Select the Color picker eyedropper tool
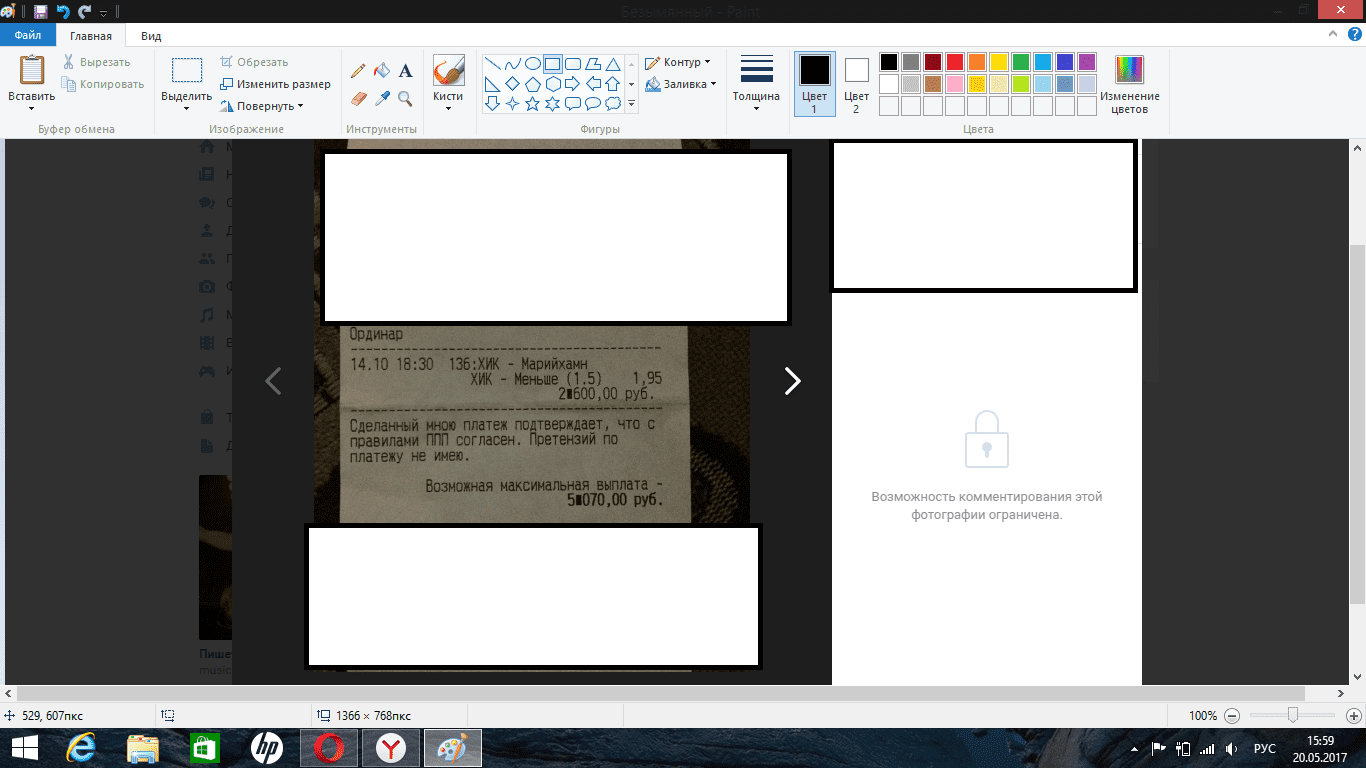The height and width of the screenshot is (768, 1366). [381, 98]
